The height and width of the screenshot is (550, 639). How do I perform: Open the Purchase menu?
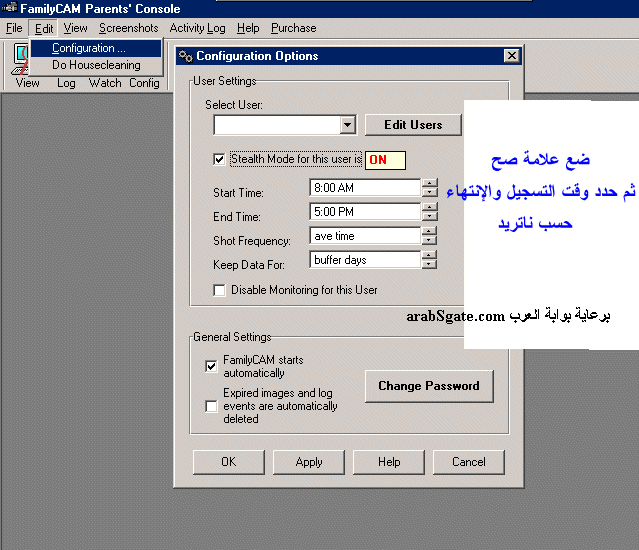tap(293, 28)
